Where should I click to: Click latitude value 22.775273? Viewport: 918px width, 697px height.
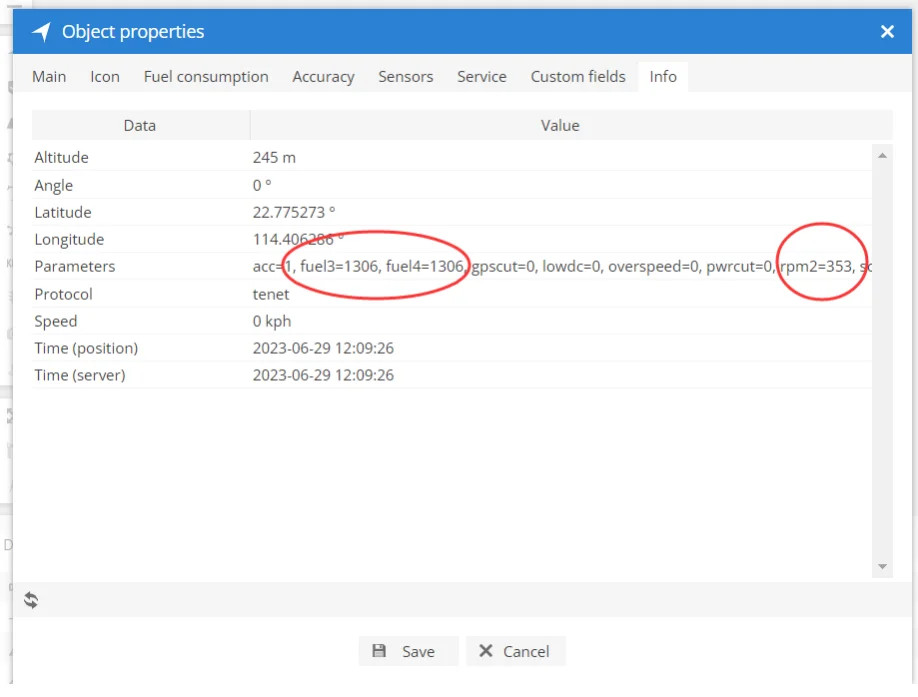pos(293,212)
